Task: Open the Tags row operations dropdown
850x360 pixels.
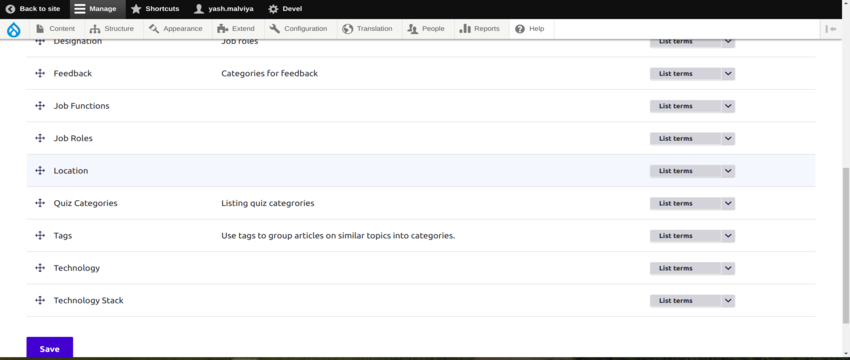Action: [x=728, y=236]
